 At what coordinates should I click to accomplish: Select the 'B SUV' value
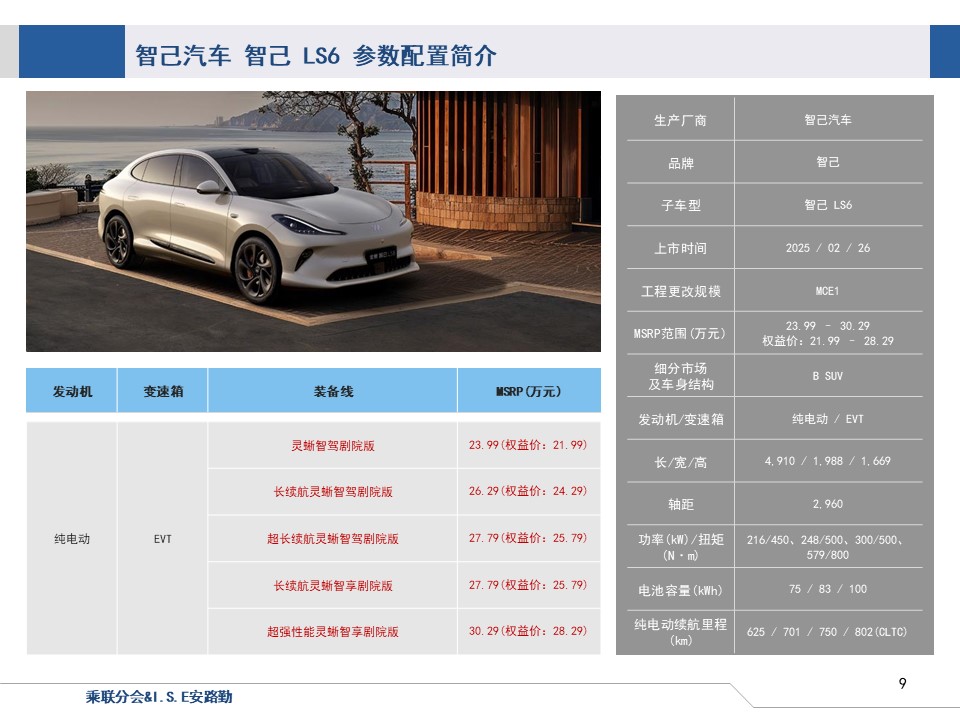(x=828, y=376)
